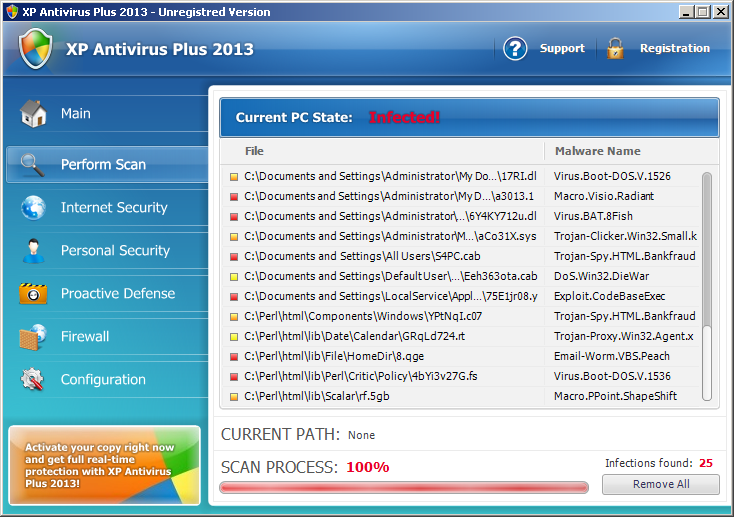Click the person icon for Personal Security
The width and height of the screenshot is (734, 517).
[x=33, y=250]
